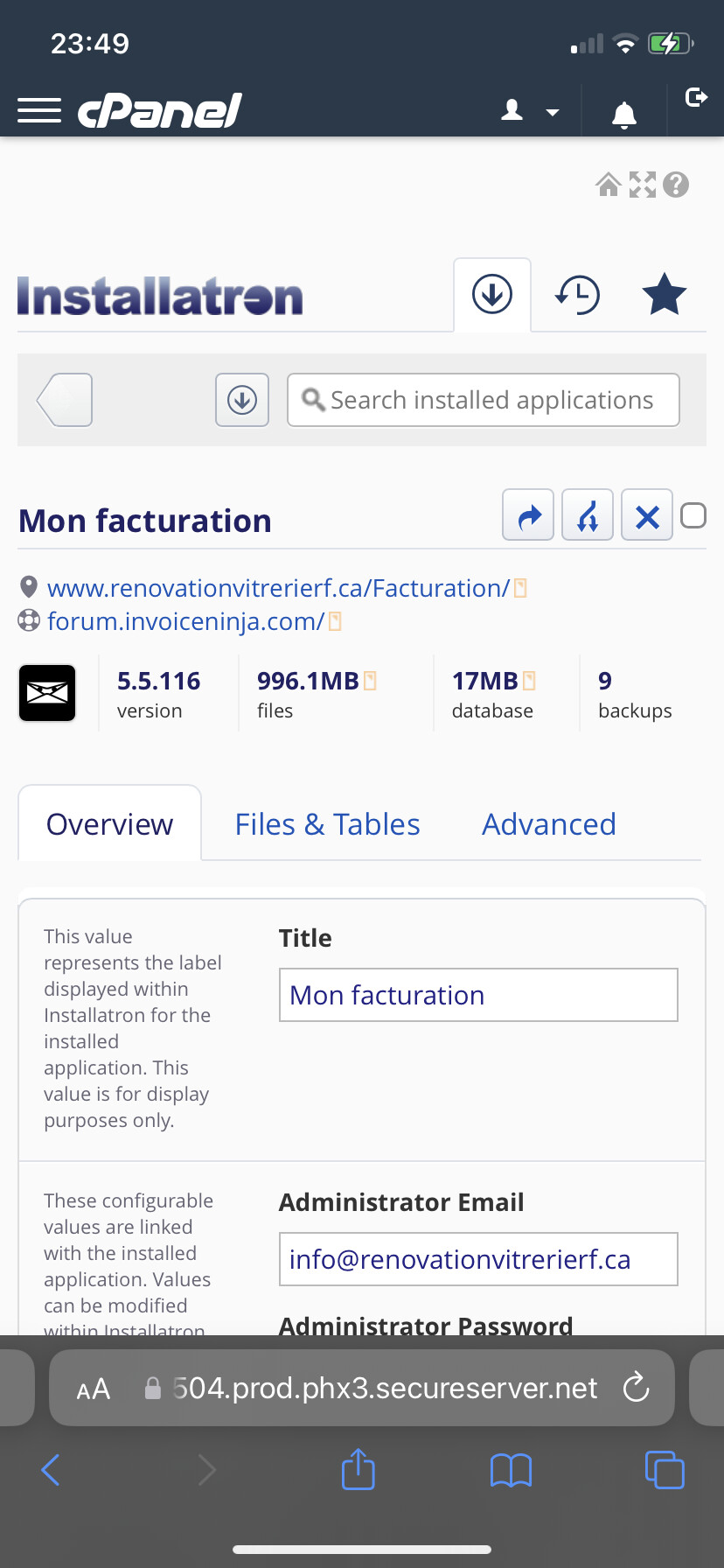Reload the page in Safari
The image size is (724, 1568).
coord(636,1387)
